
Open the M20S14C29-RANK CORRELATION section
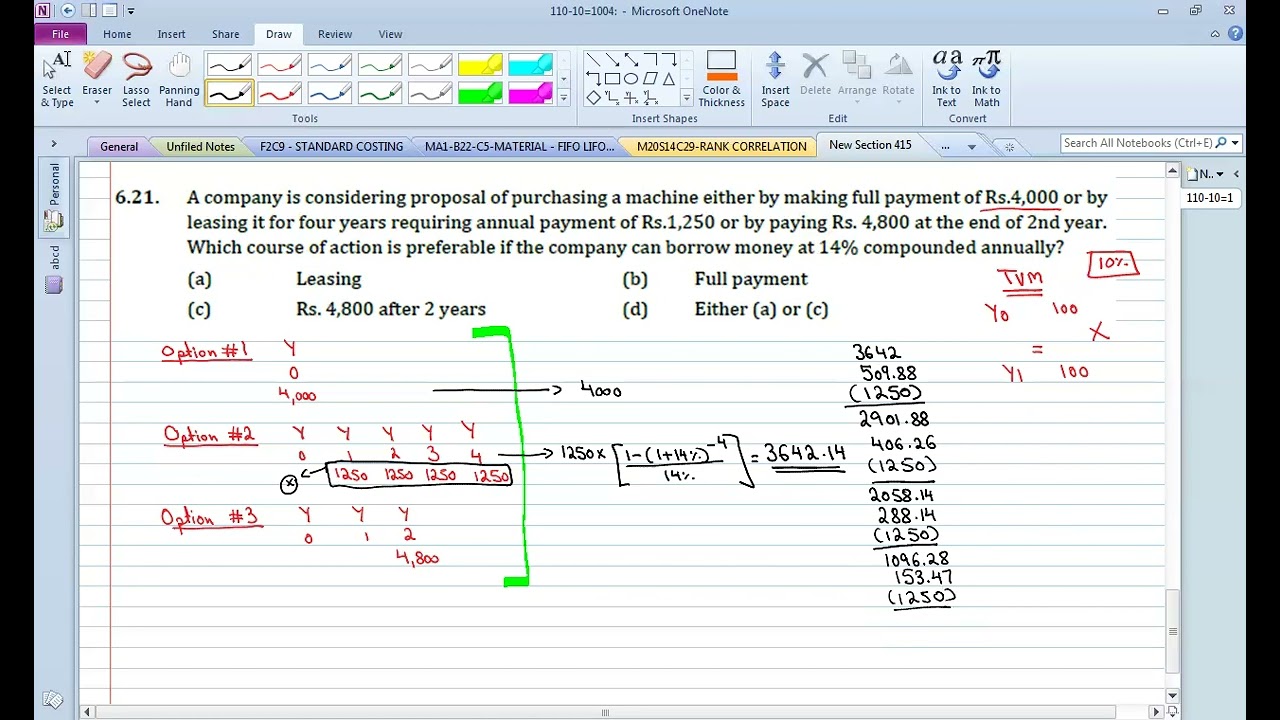coord(721,146)
